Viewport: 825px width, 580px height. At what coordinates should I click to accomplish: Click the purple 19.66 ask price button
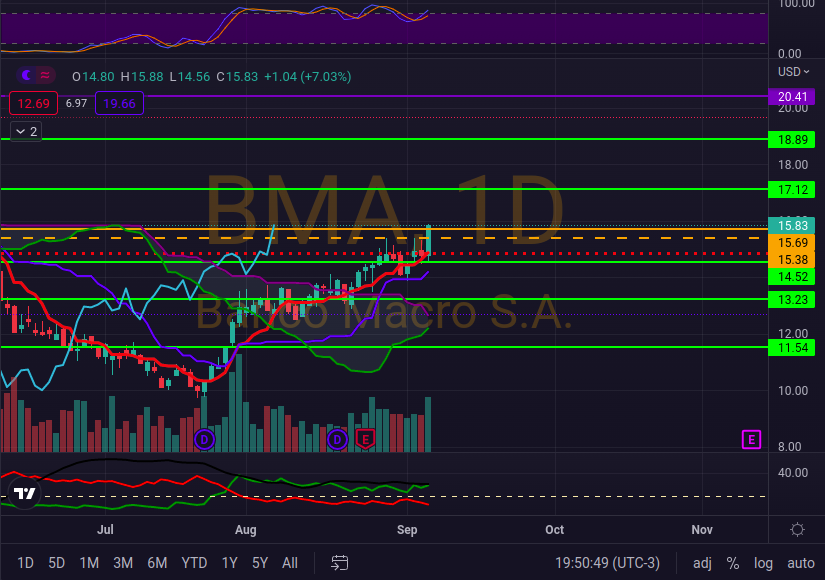[x=119, y=103]
